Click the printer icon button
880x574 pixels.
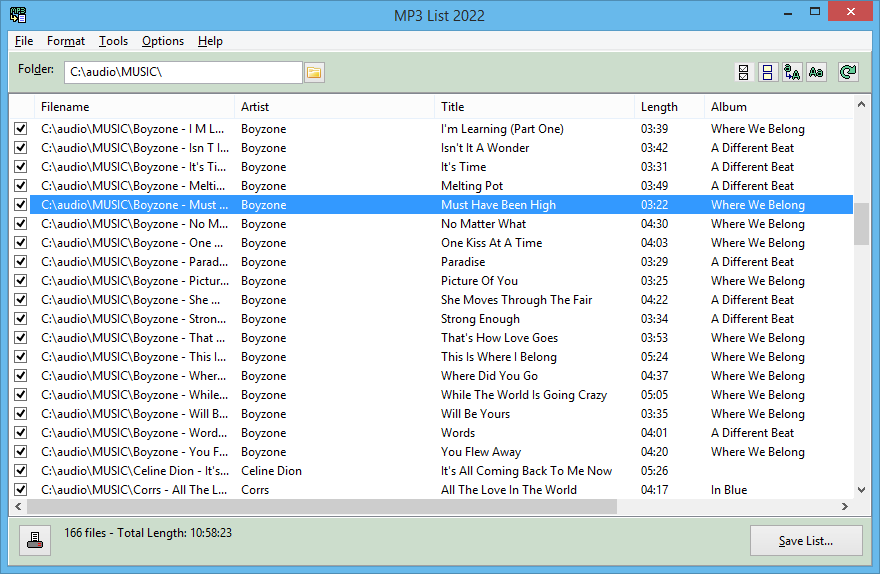point(35,540)
